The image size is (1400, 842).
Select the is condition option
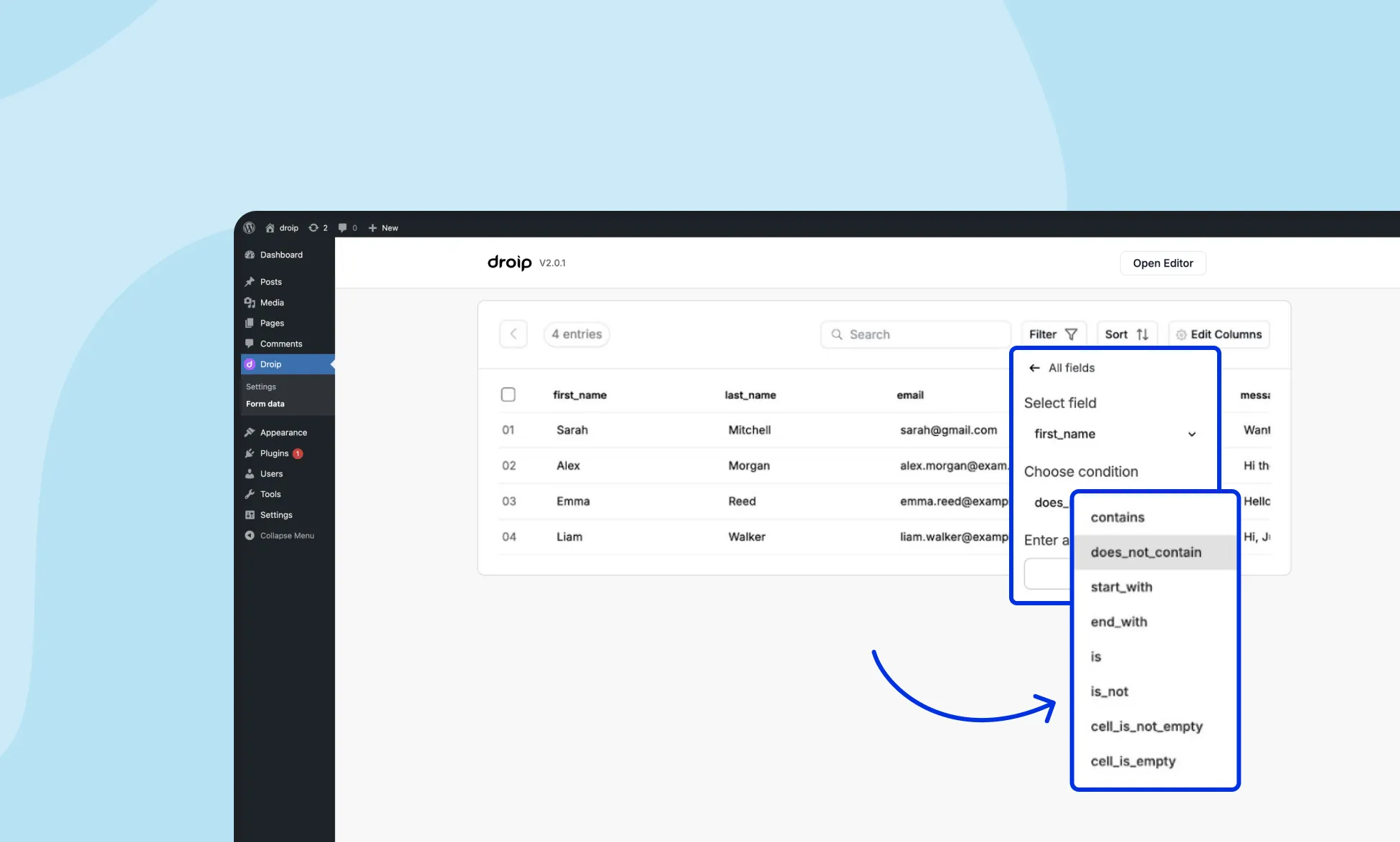(1155, 657)
